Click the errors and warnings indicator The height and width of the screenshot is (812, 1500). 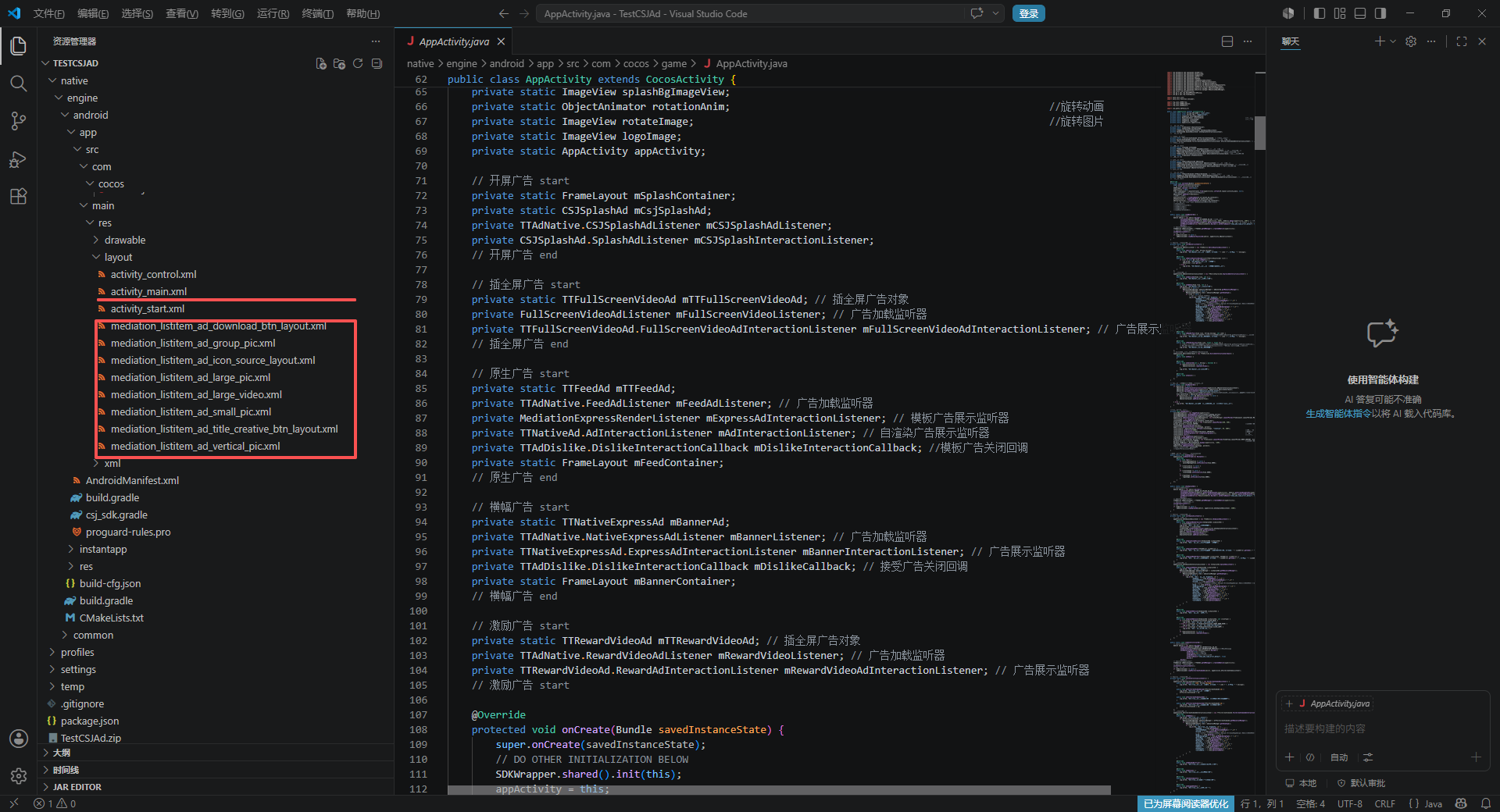point(55,803)
